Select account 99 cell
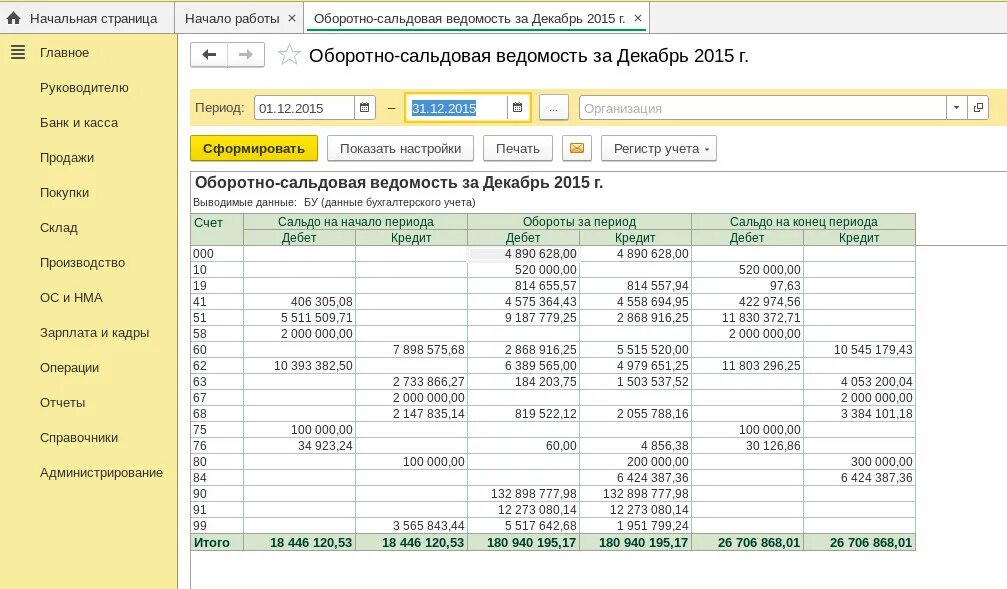Viewport: 1007px width, 589px height. 217,526
